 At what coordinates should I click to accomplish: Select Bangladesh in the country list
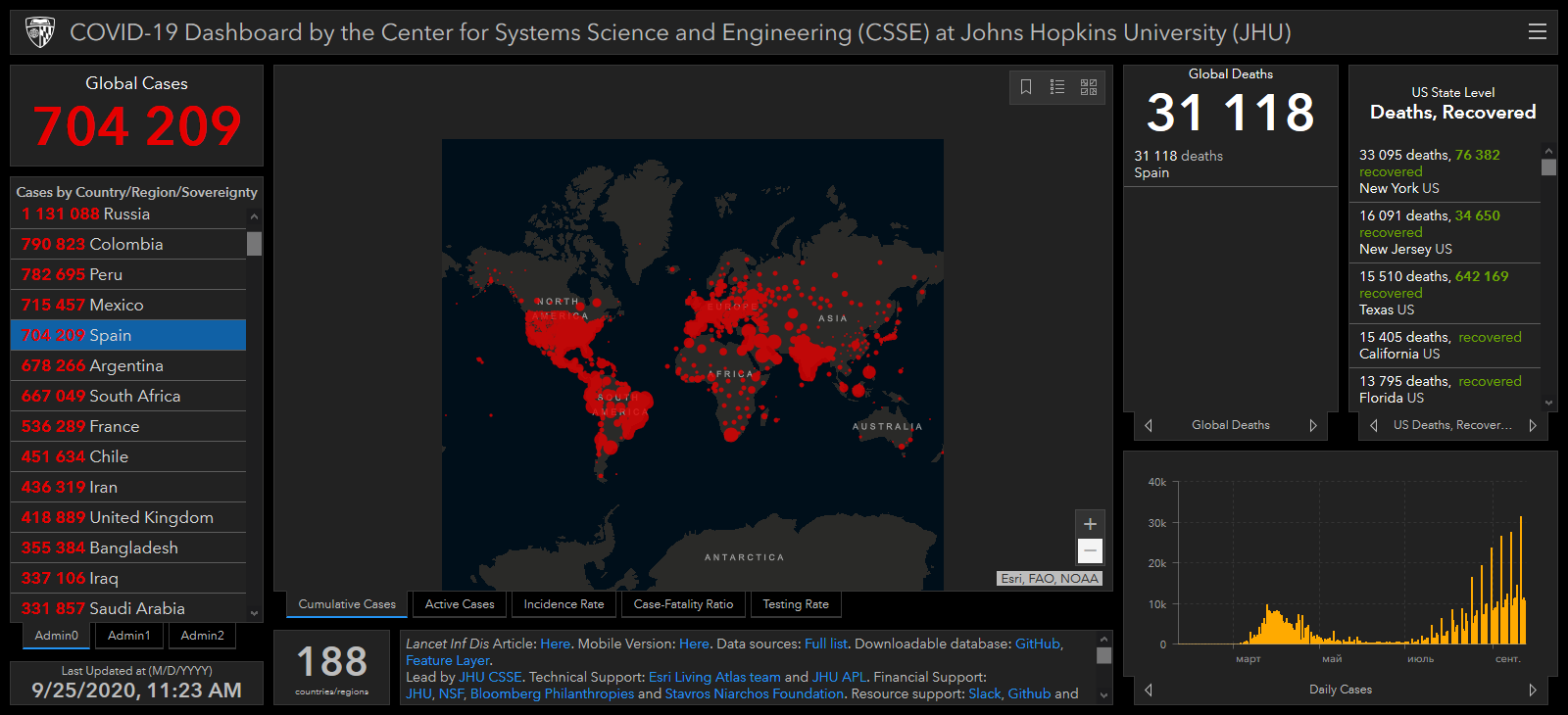tap(128, 548)
